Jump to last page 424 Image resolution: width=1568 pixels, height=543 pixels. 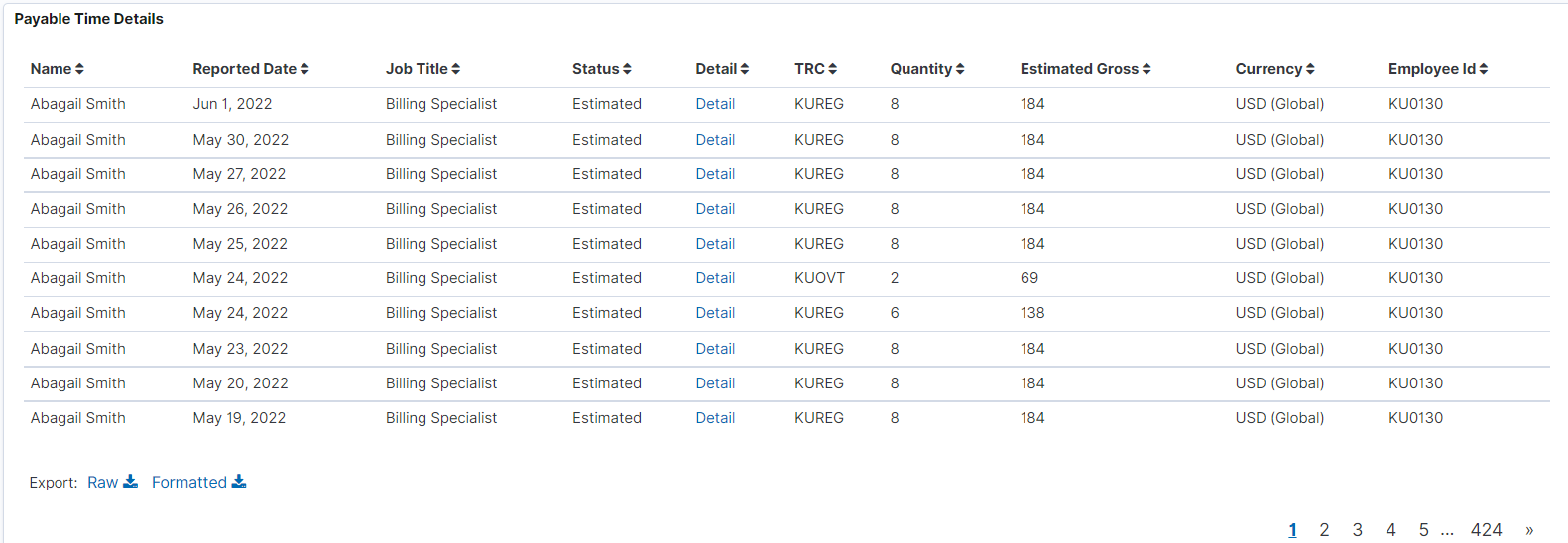1486,530
